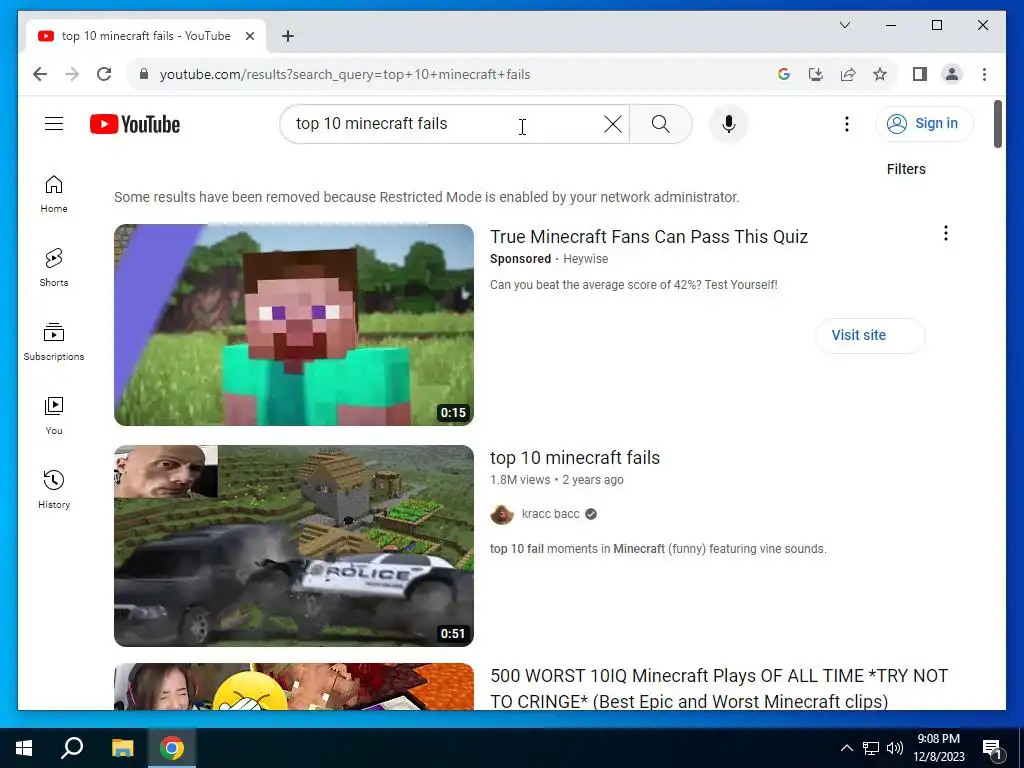Go back in Chrome
This screenshot has height=768, width=1024.
(x=40, y=74)
